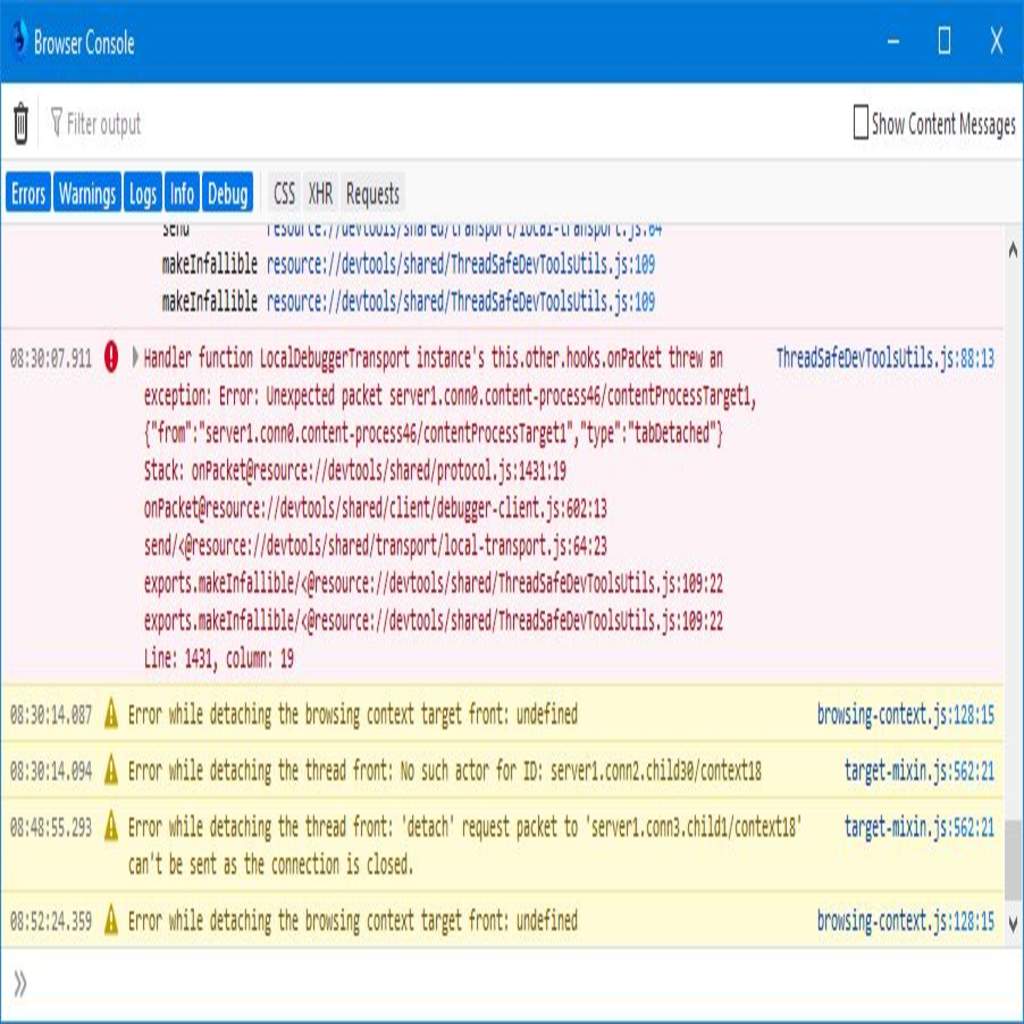Open target-mixin.js:562:21 link at 08:48:55.293
The image size is (1024, 1024).
click(919, 827)
